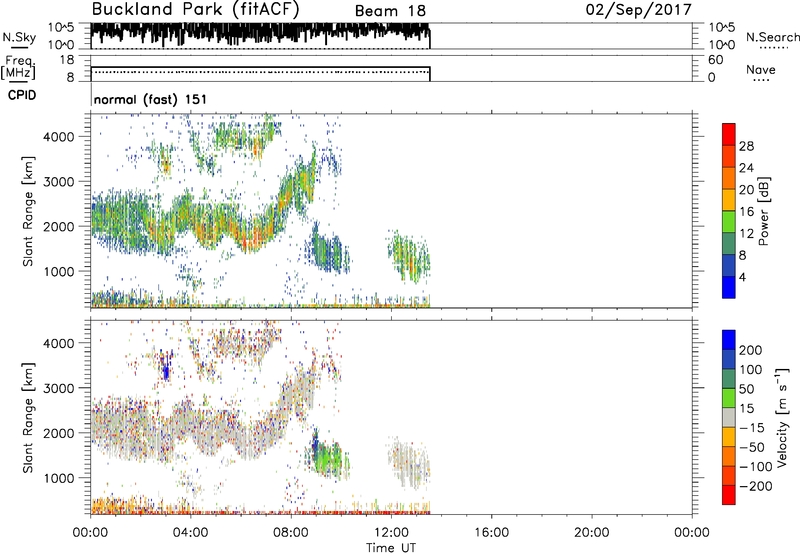Click the "Slant Range [km]" label of power panel
800x554 pixels.
point(28,211)
